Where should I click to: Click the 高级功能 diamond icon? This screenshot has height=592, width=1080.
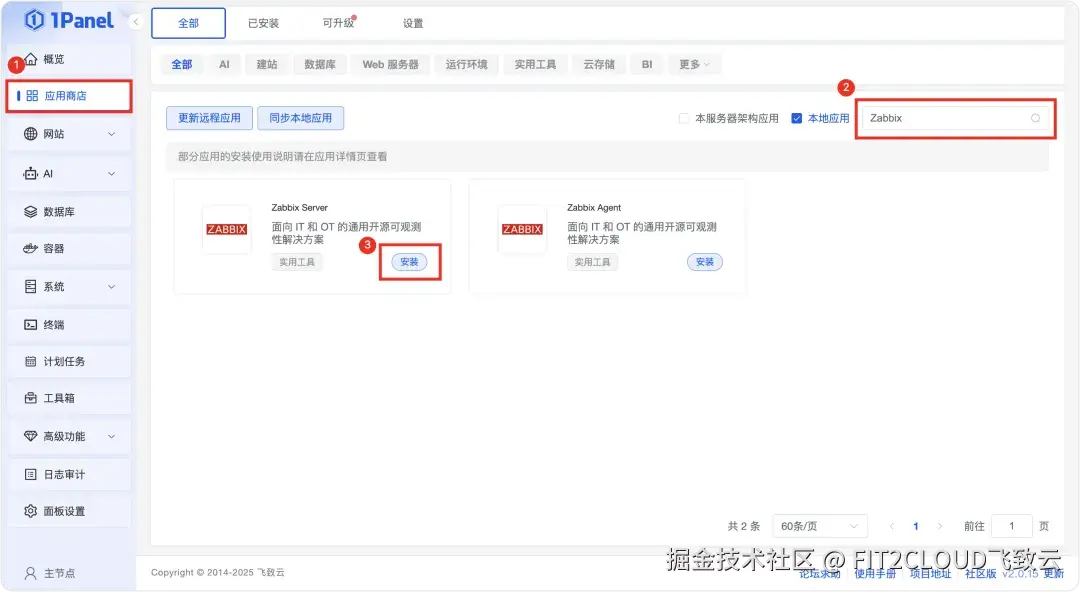tap(30, 436)
